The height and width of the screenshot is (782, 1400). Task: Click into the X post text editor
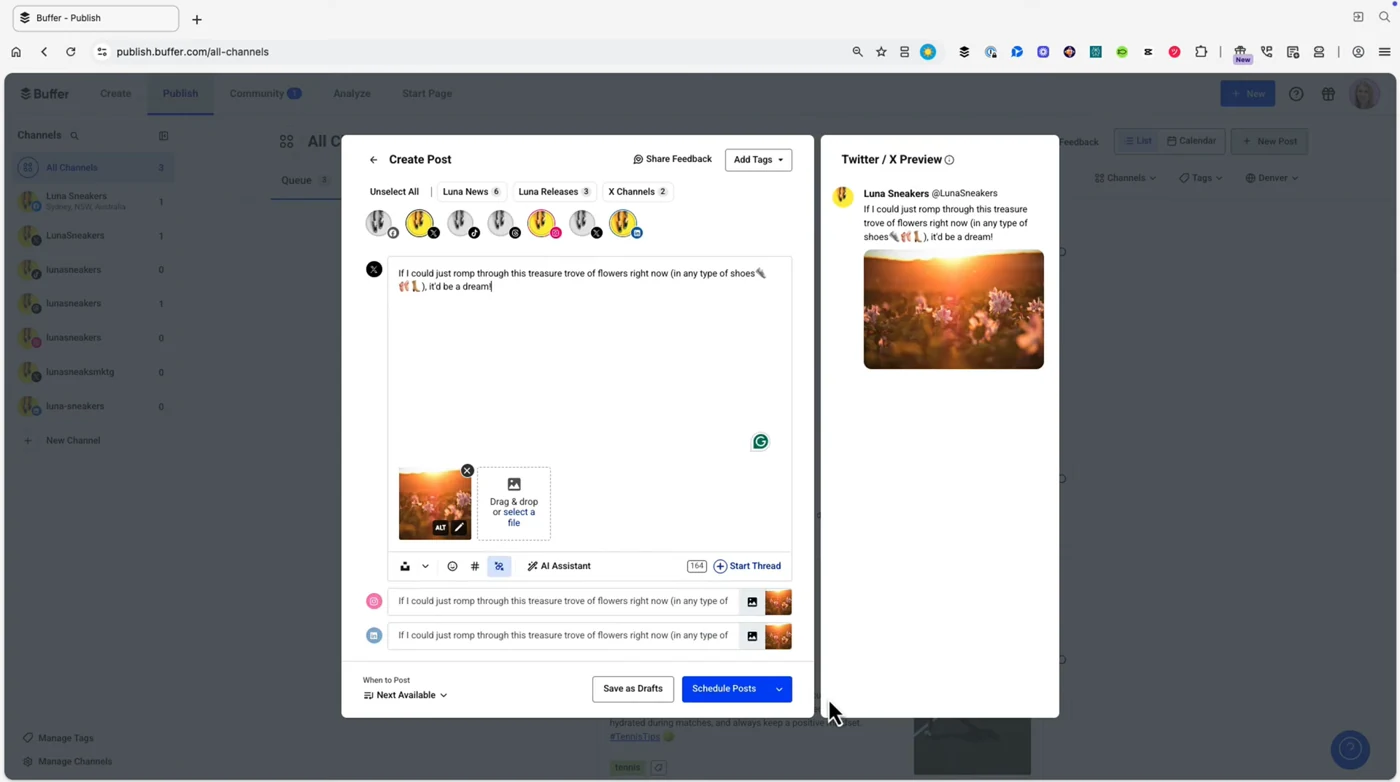coord(589,360)
